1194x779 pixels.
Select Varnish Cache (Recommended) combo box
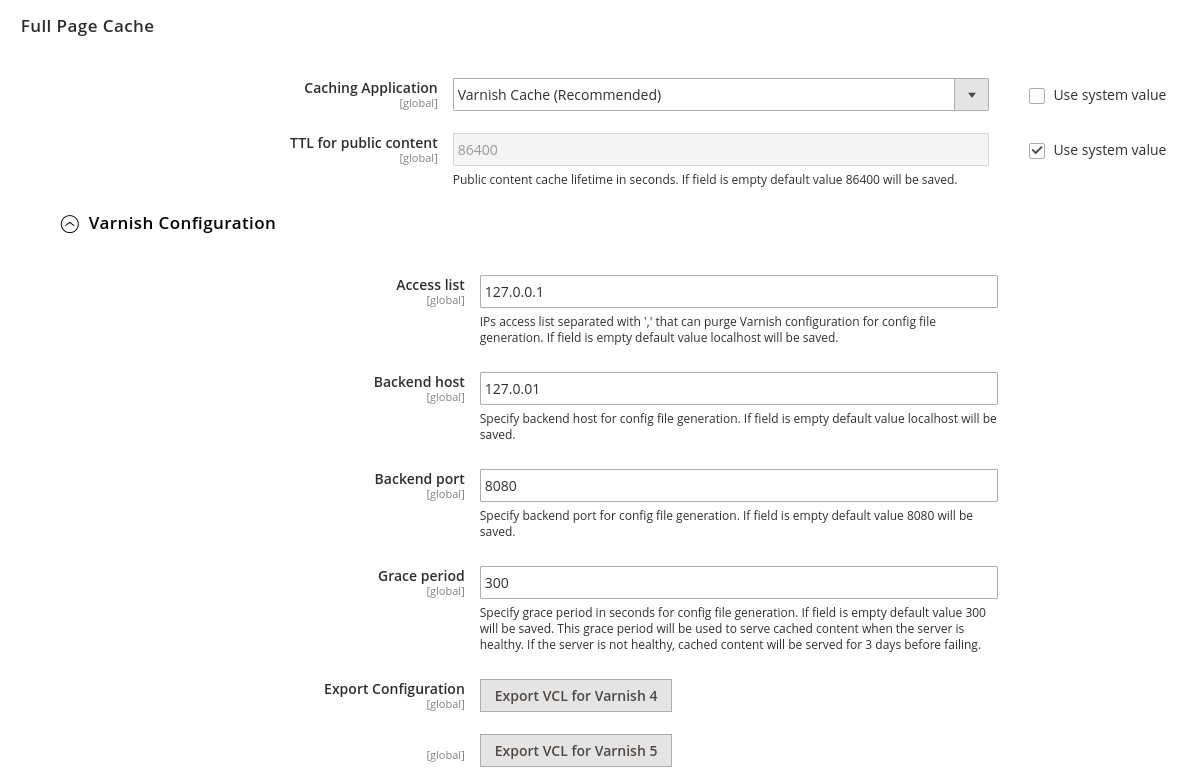tap(703, 94)
